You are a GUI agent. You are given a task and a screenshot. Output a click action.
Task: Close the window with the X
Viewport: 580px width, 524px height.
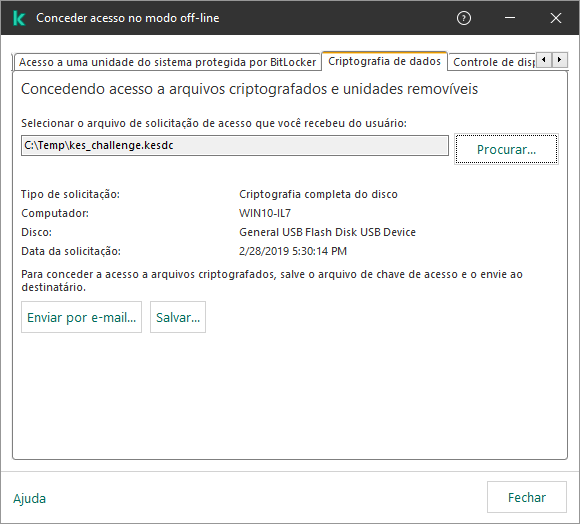[x=556, y=18]
